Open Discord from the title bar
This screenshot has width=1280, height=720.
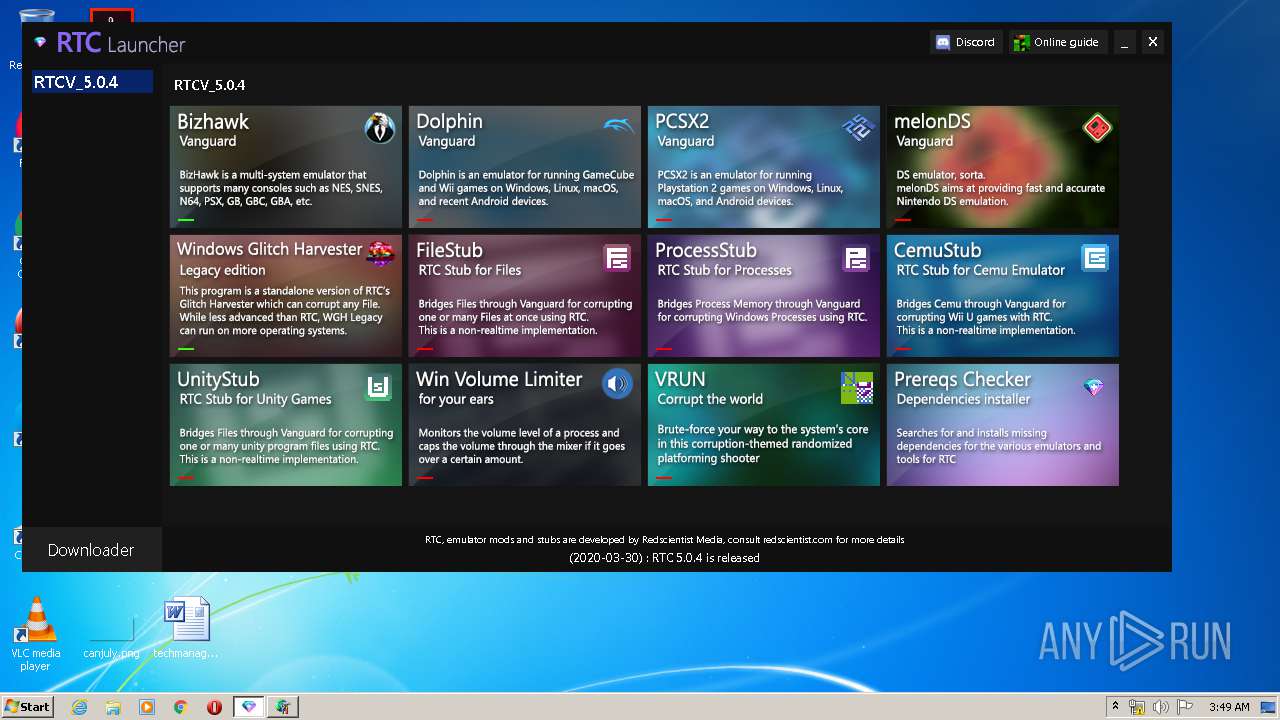tap(965, 42)
